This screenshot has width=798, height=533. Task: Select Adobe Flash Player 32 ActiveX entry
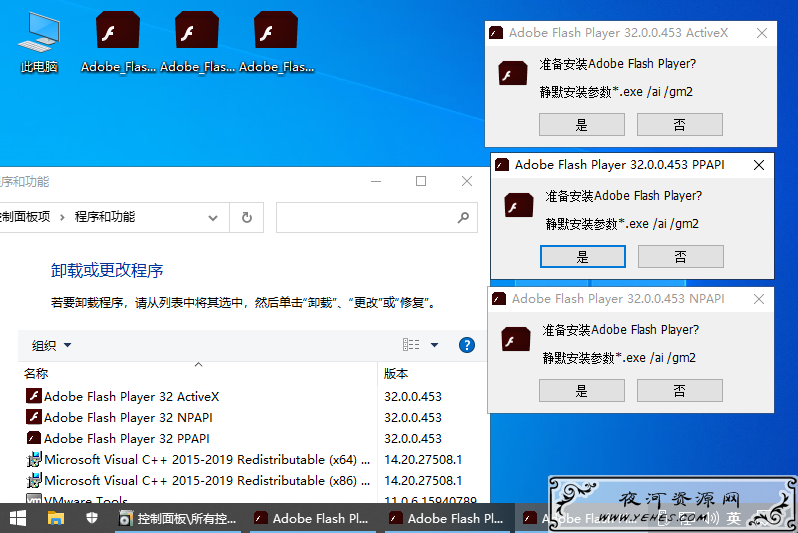[131, 397]
